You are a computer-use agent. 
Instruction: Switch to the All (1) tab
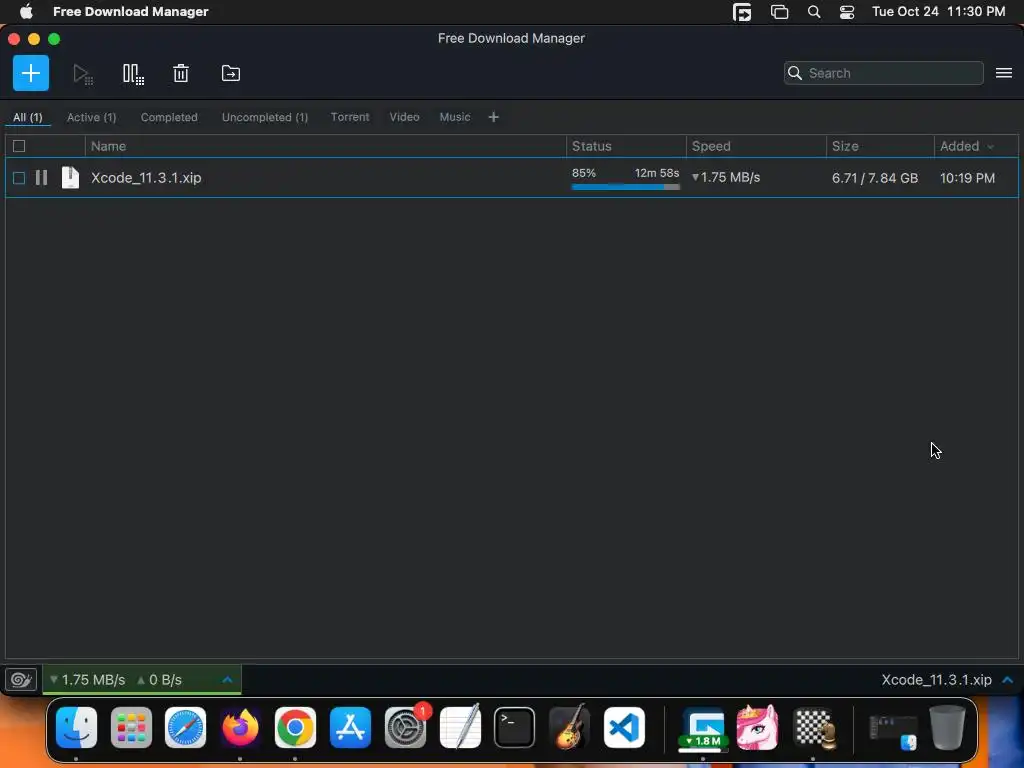27,118
